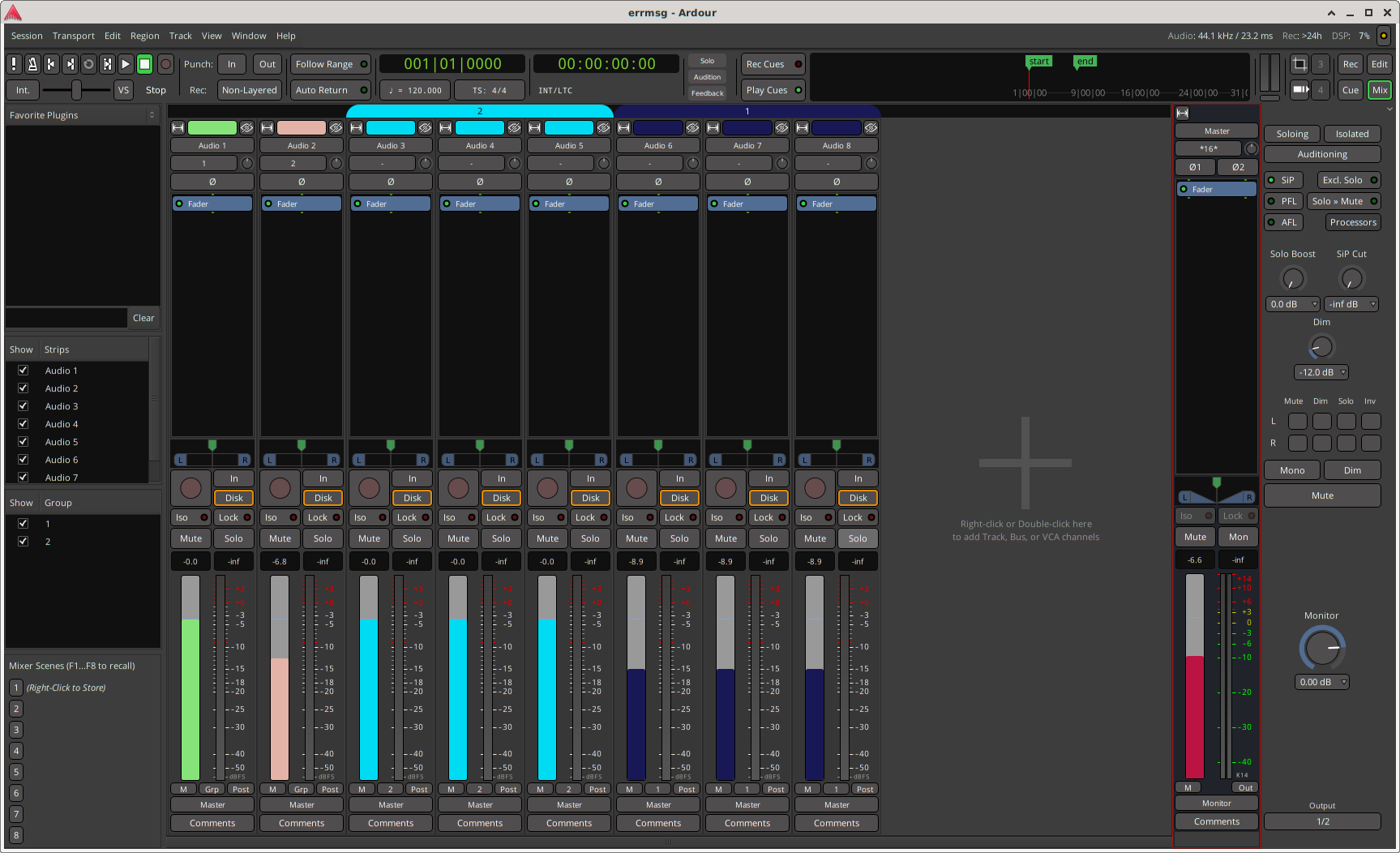Screen dimensions: 1400x853
Task: Mute the Audio 4 track
Action: point(458,538)
